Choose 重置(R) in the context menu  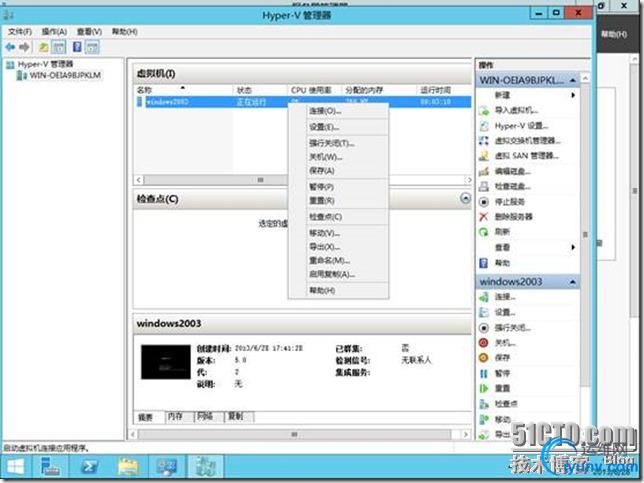click(338, 201)
